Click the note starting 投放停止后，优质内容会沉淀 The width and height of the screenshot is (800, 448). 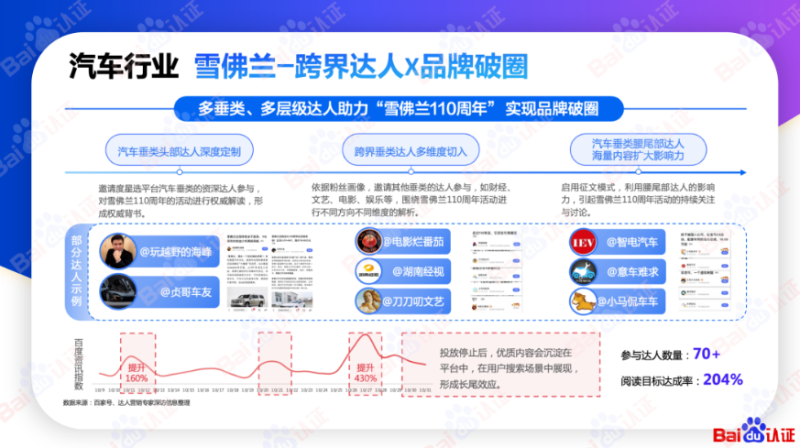(509, 368)
